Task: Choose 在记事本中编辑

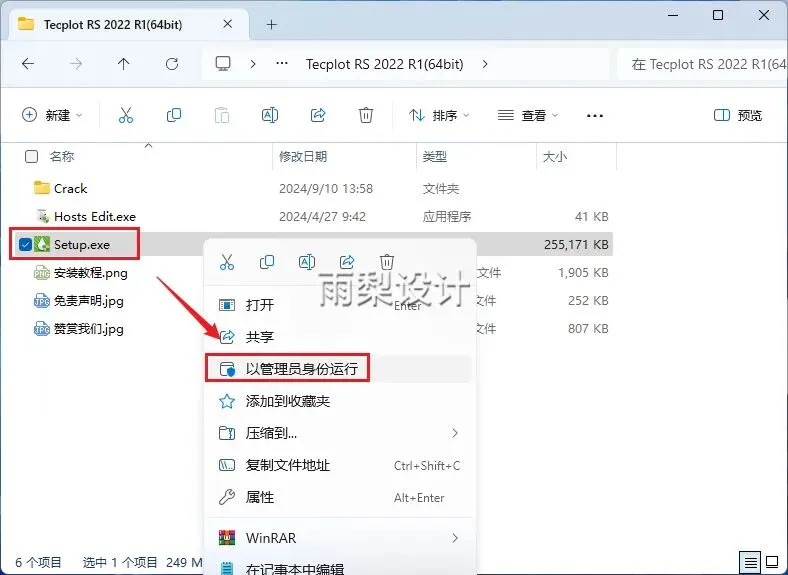Action: (x=340, y=568)
